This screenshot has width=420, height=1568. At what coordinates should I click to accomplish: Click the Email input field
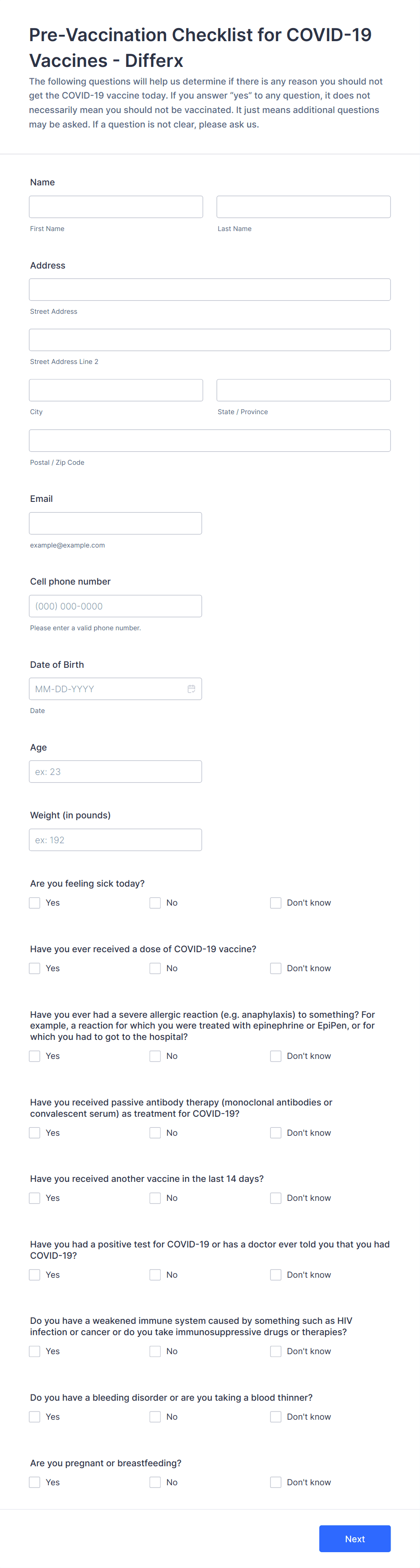coord(116,523)
